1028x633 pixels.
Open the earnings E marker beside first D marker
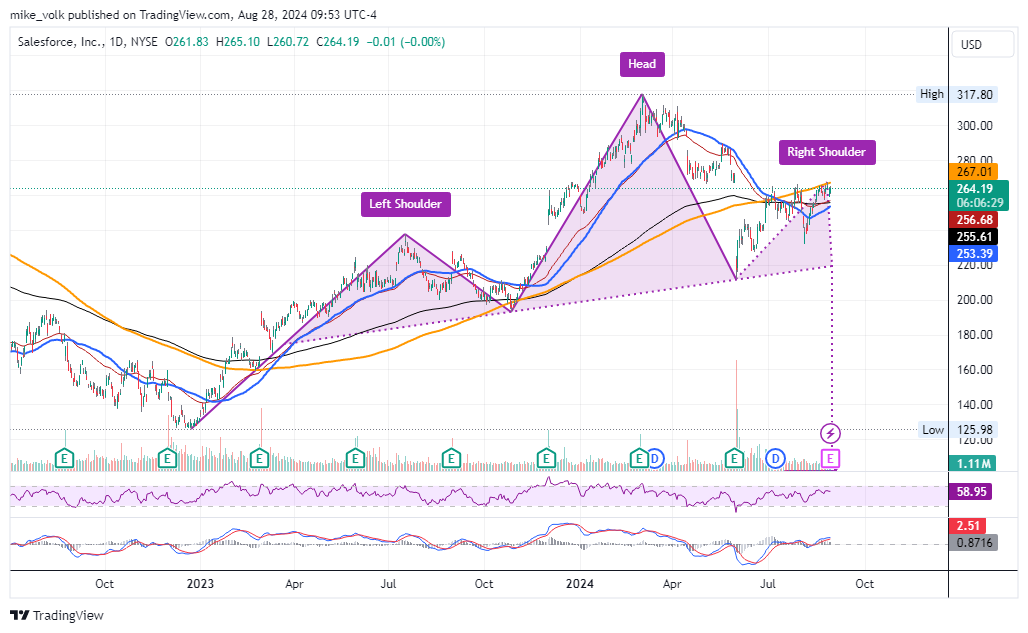click(639, 458)
